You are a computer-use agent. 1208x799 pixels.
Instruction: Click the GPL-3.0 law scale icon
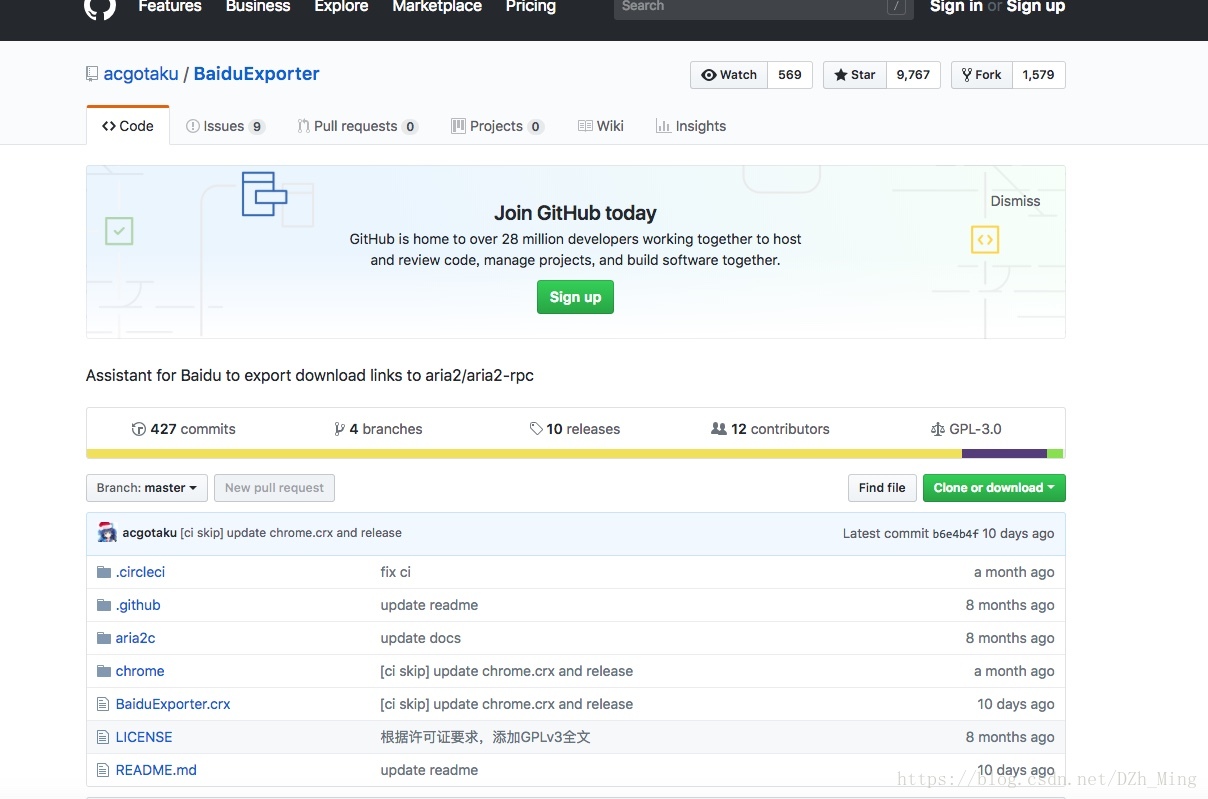[937, 429]
